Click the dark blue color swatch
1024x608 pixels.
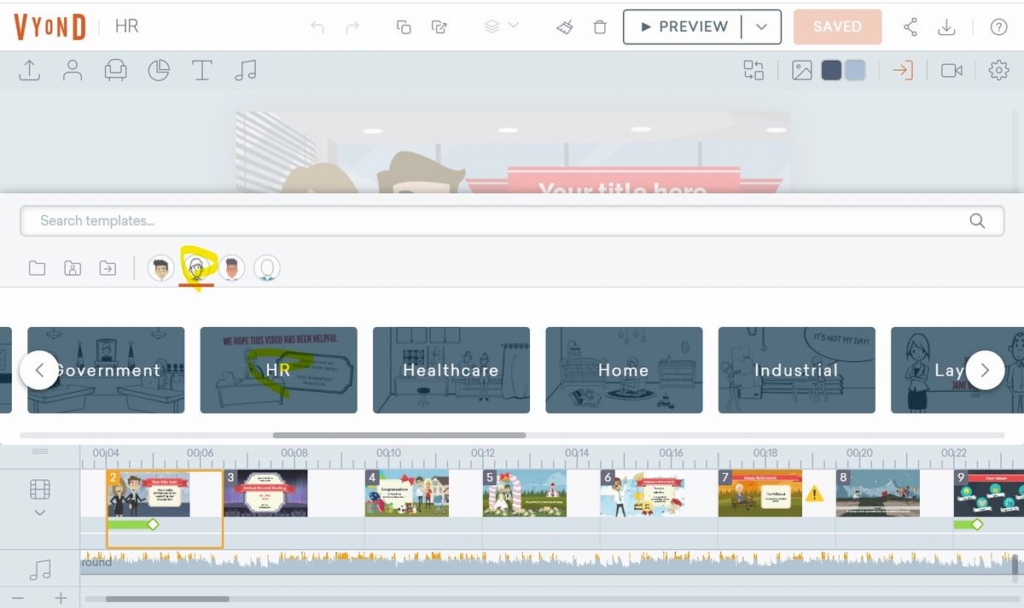pyautogui.click(x=831, y=70)
